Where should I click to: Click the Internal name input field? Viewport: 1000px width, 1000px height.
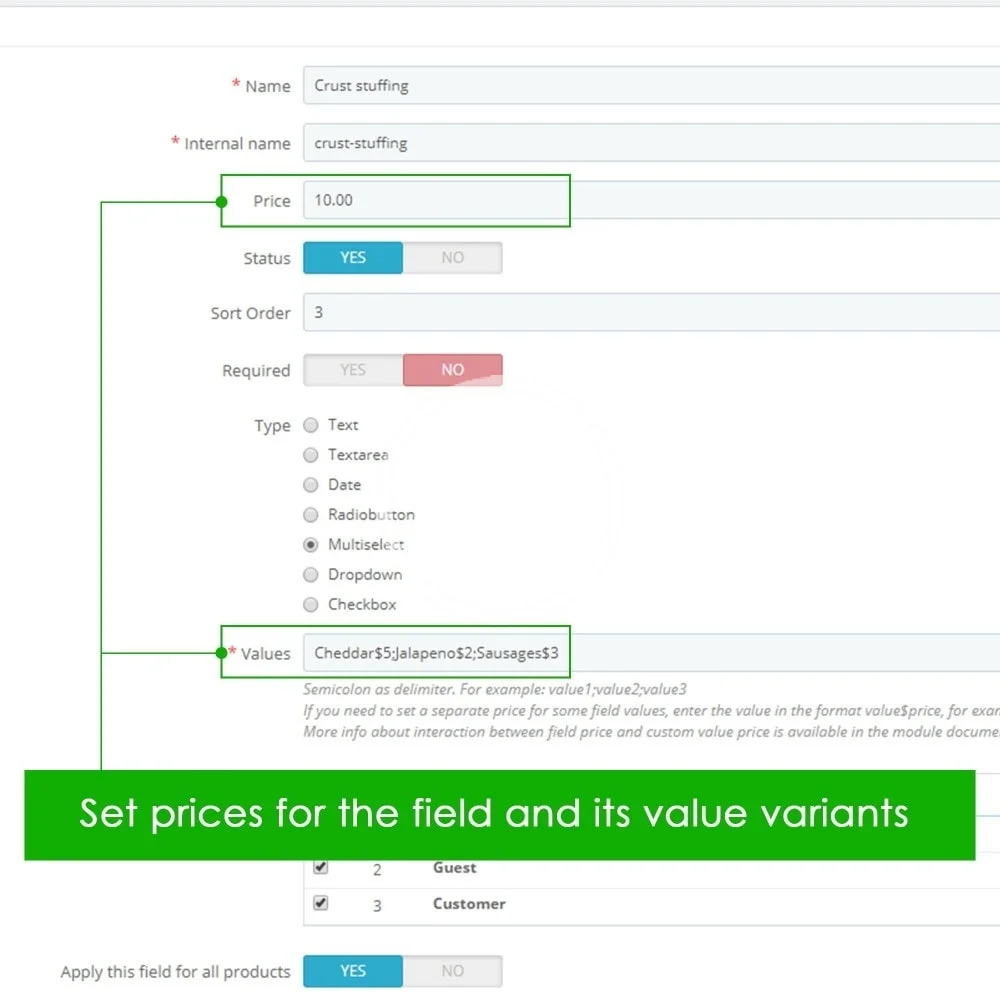pyautogui.click(x=650, y=143)
